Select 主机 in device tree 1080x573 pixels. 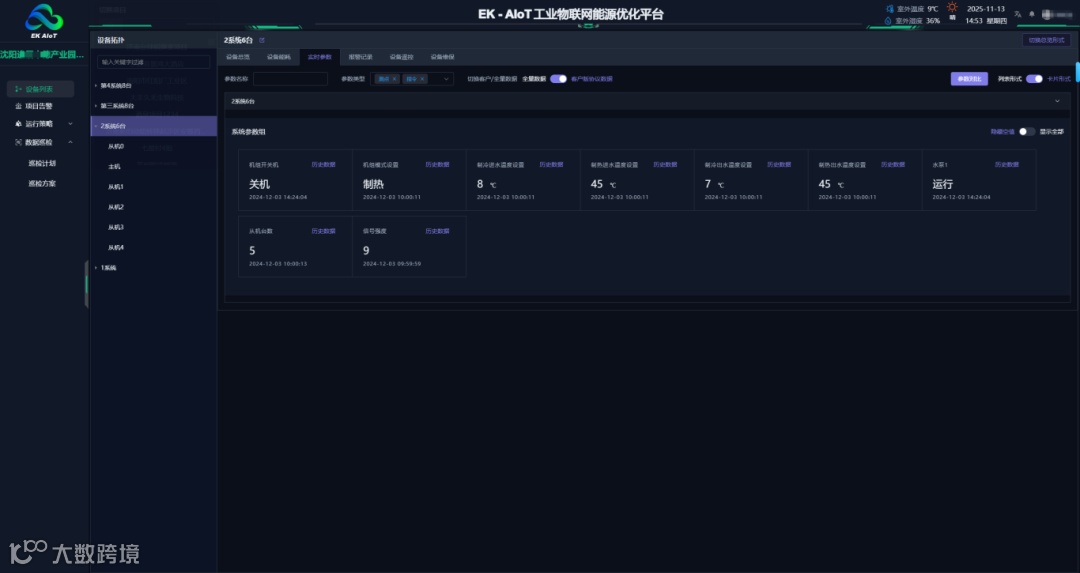[x=114, y=167]
